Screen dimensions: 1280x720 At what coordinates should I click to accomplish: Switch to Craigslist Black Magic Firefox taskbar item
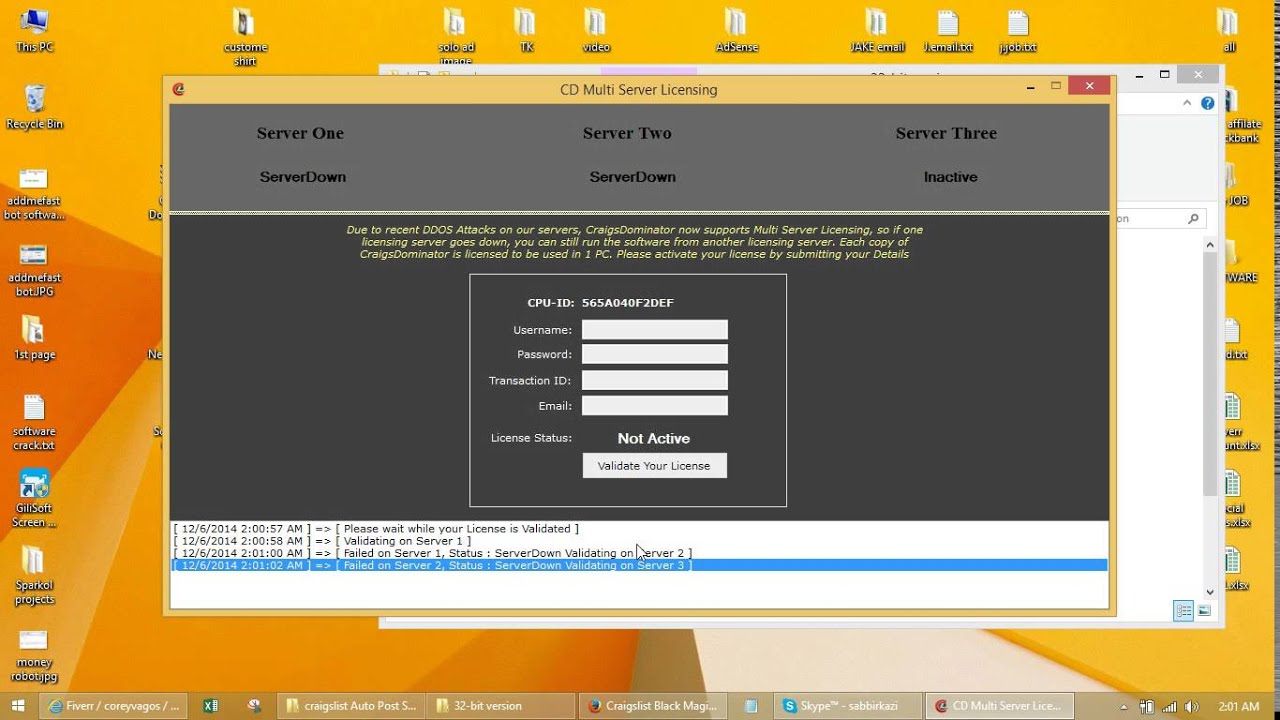(x=653, y=705)
